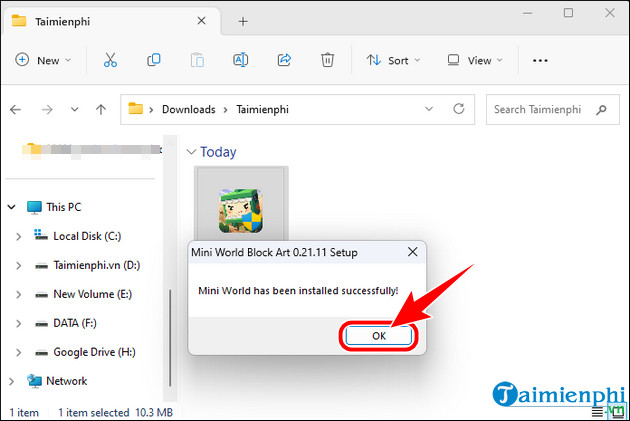Select Network in navigation pane

(57, 381)
